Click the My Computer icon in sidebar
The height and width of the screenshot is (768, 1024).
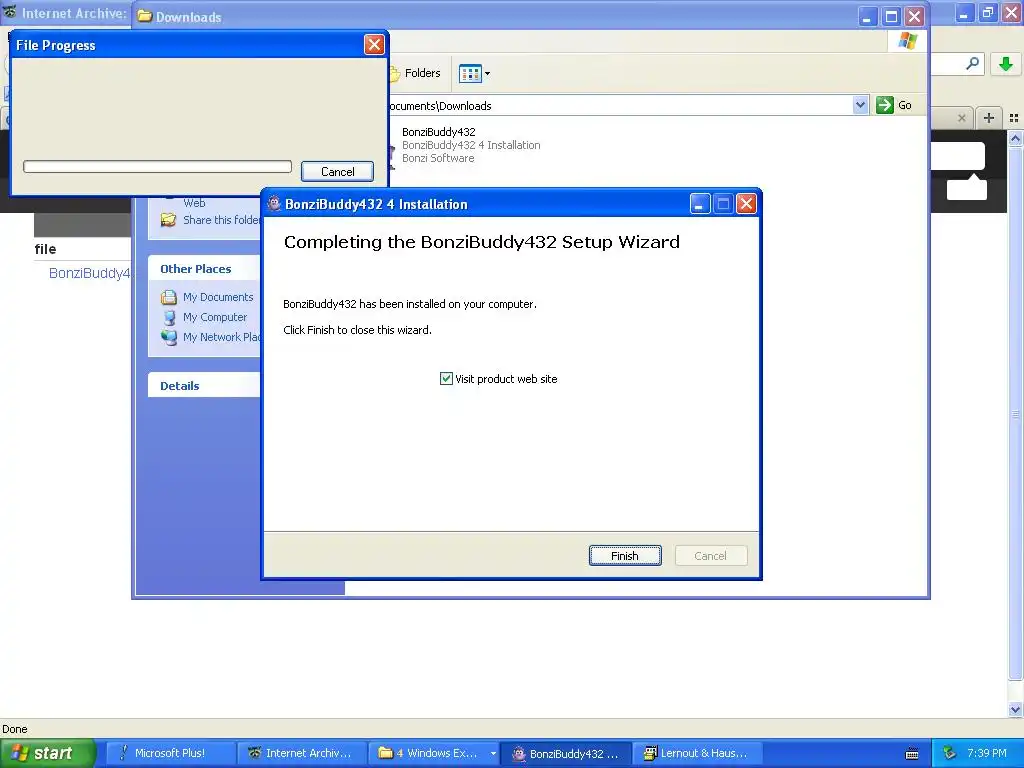click(168, 317)
